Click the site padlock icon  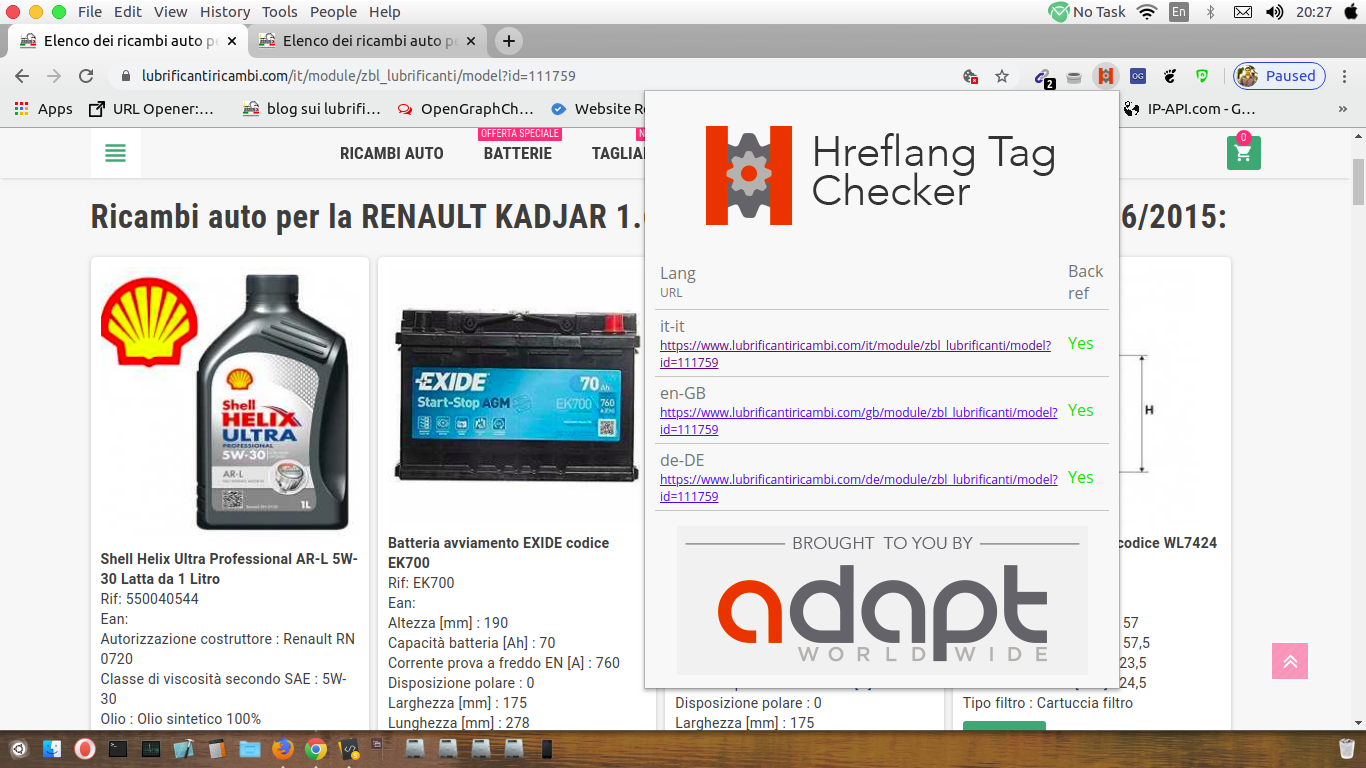click(x=126, y=76)
